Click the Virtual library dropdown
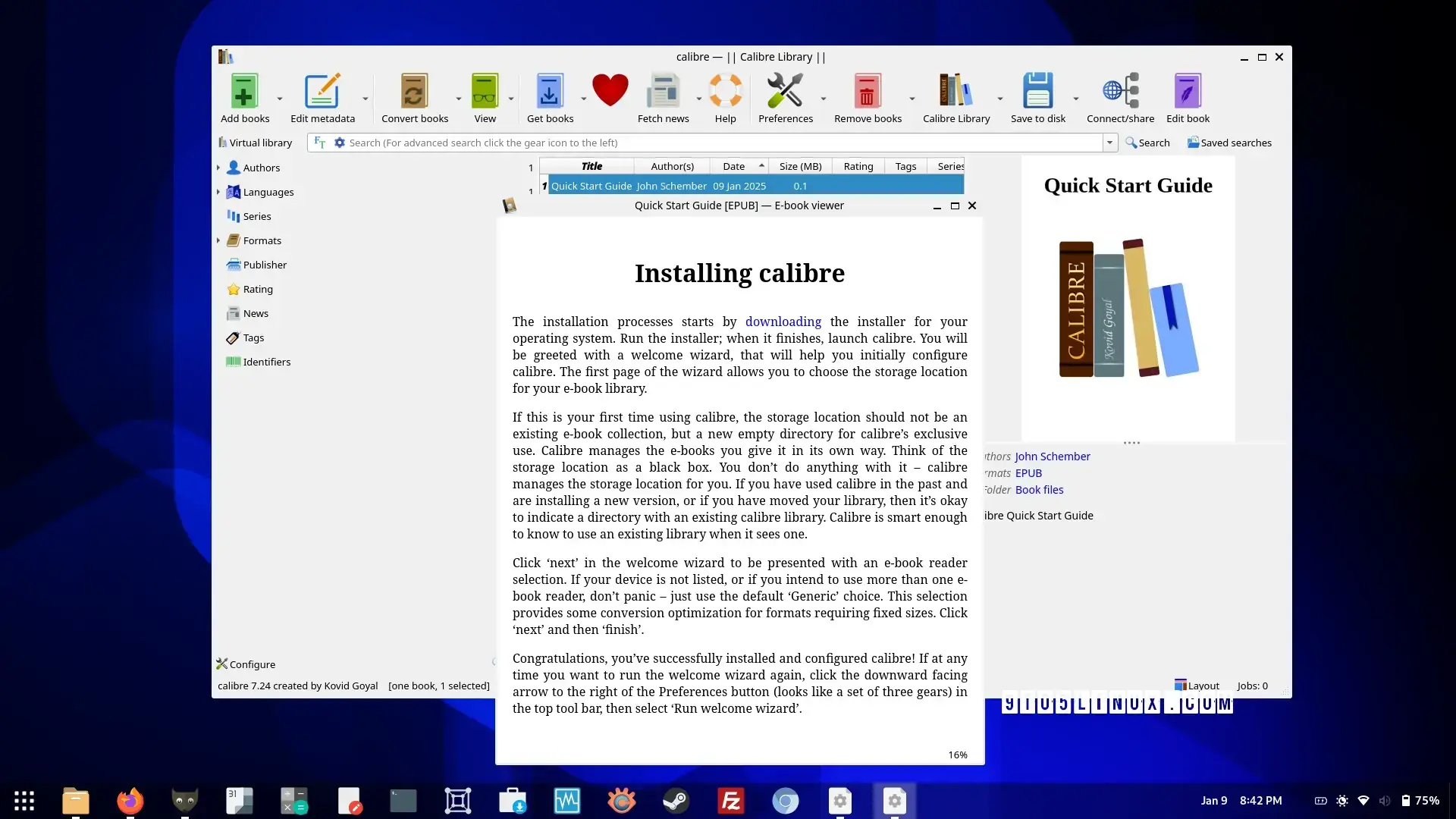Screen dimensions: 1456x819 pyautogui.click(x=256, y=142)
